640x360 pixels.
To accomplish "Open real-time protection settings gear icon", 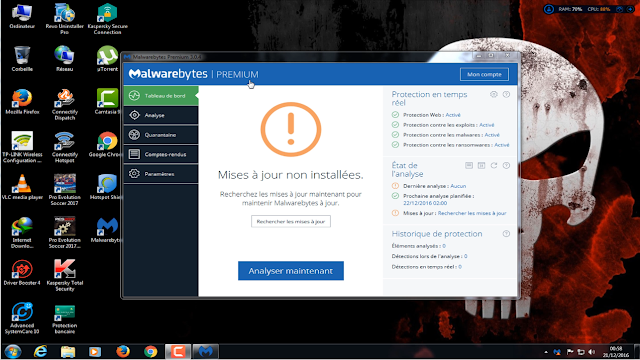I will click(493, 94).
